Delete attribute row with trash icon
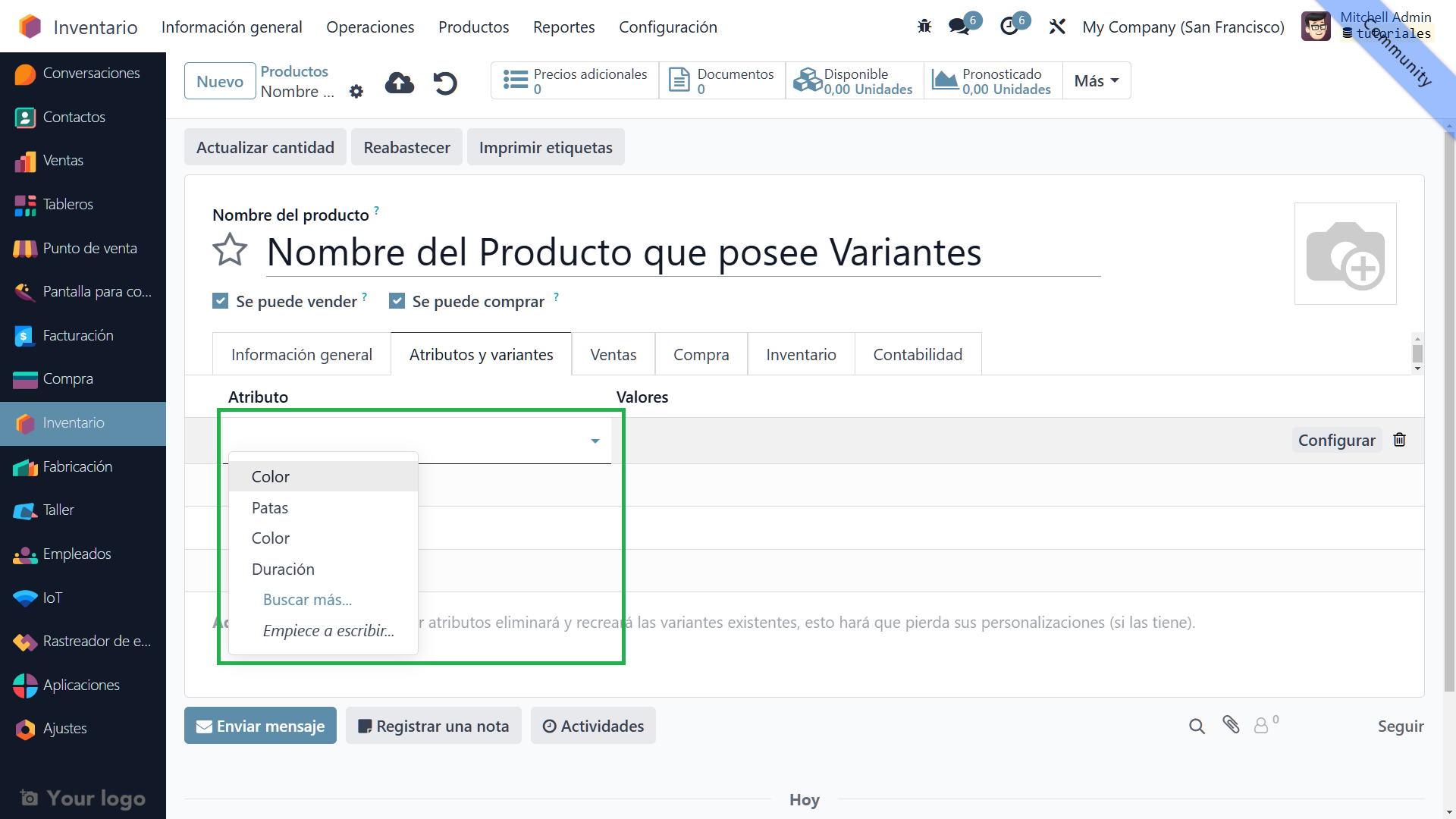1456x819 pixels. [1400, 440]
